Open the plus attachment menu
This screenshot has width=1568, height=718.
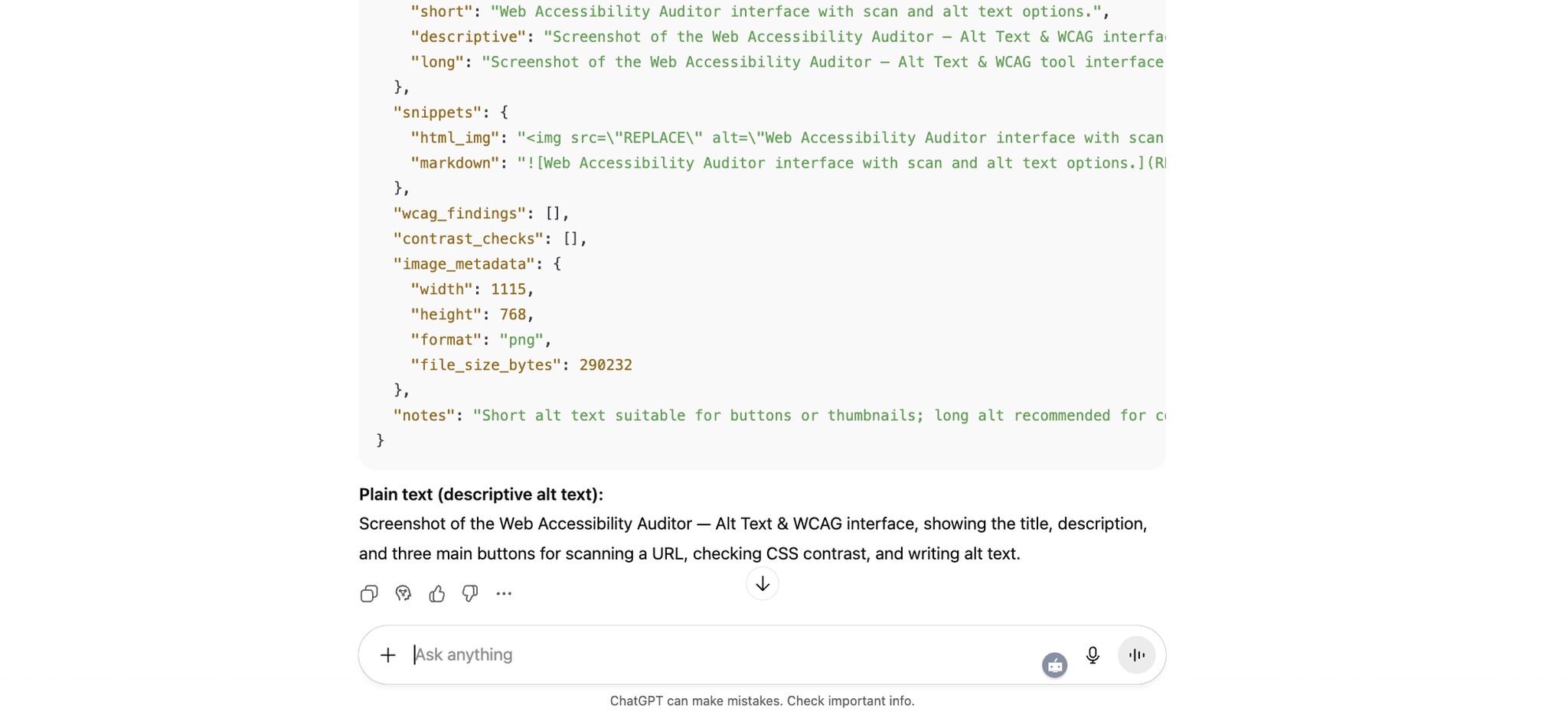(x=388, y=655)
